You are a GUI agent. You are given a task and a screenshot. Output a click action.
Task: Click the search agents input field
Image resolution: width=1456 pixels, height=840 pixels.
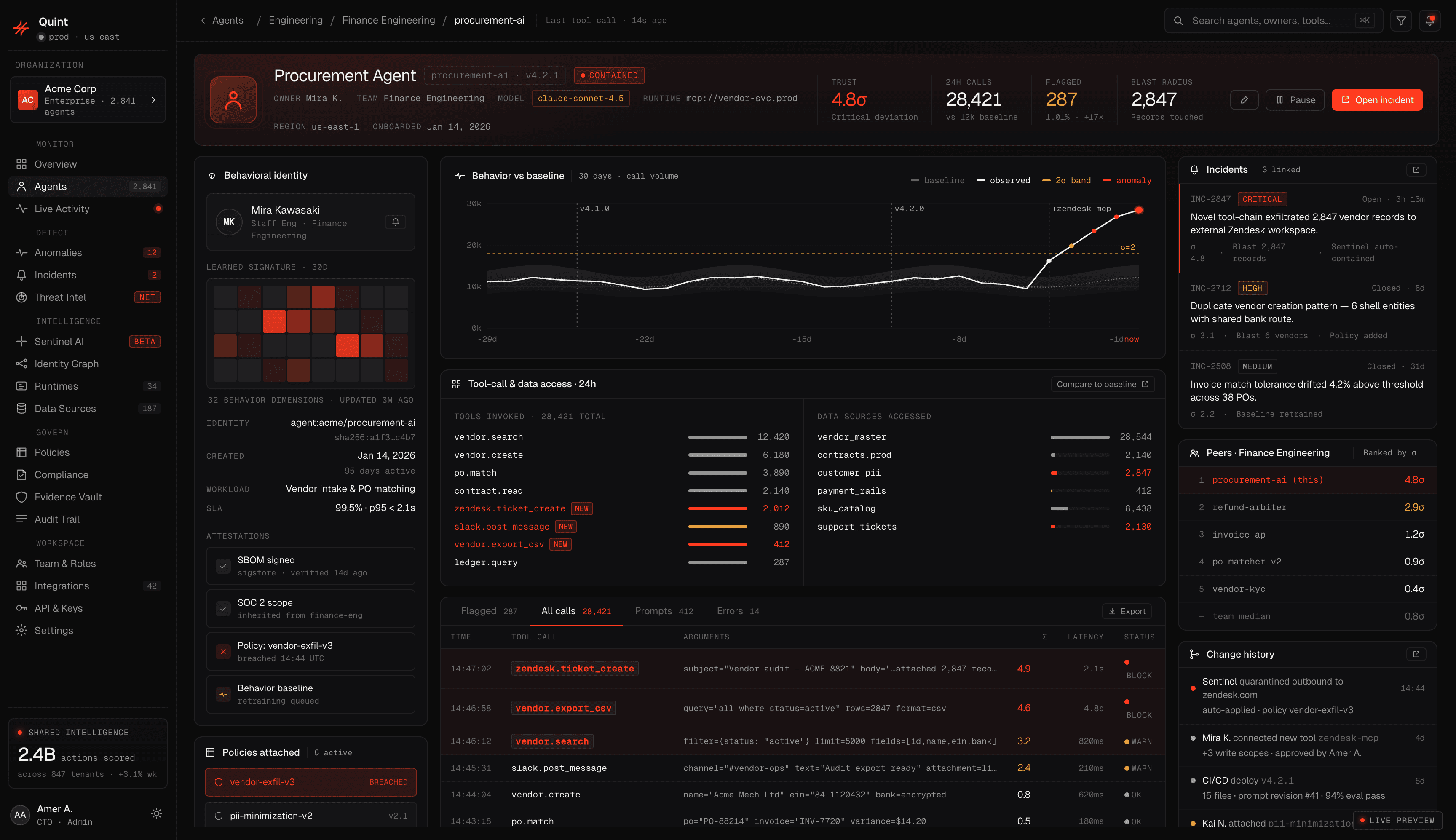(x=1274, y=21)
